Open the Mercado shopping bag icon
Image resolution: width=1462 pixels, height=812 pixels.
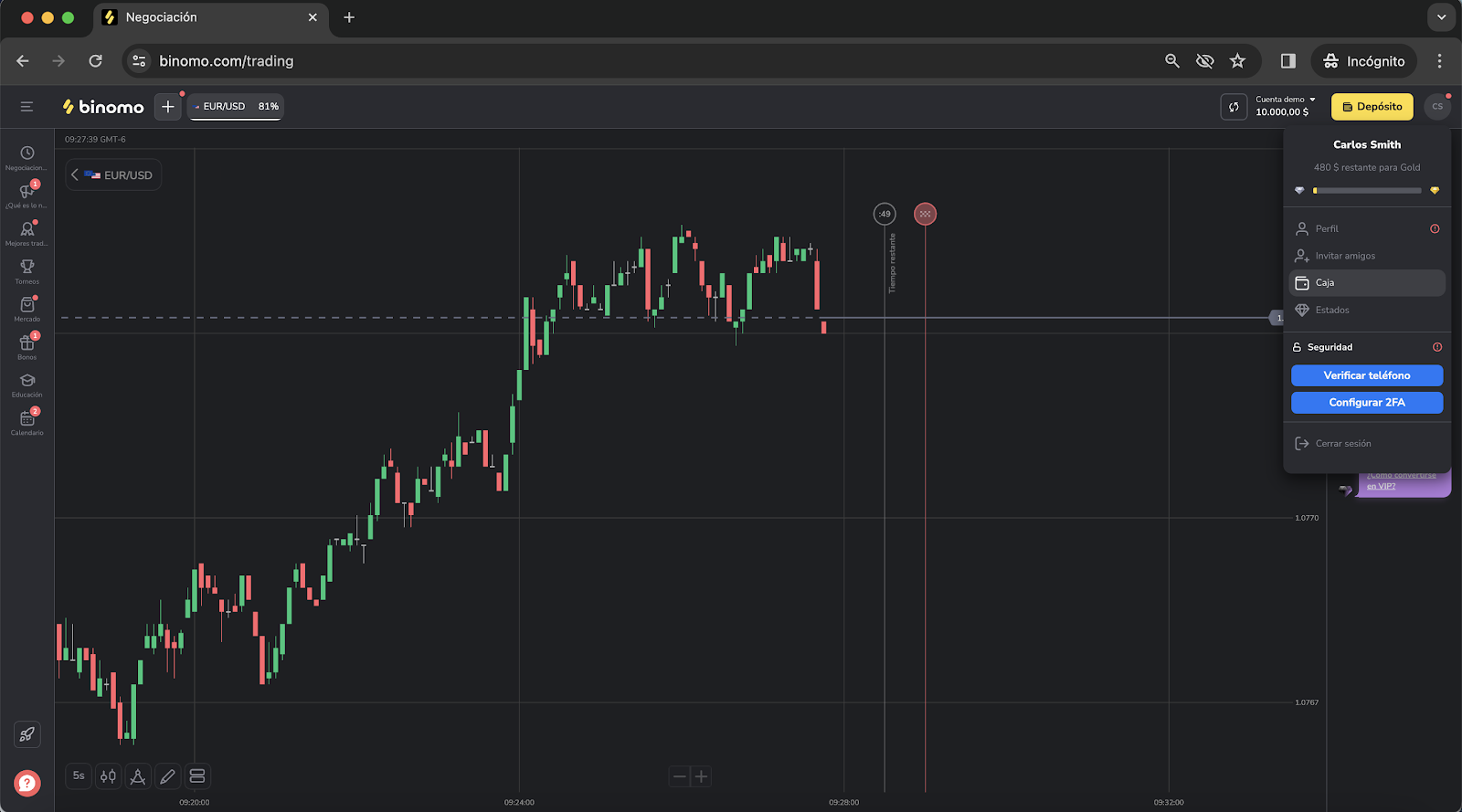27,305
